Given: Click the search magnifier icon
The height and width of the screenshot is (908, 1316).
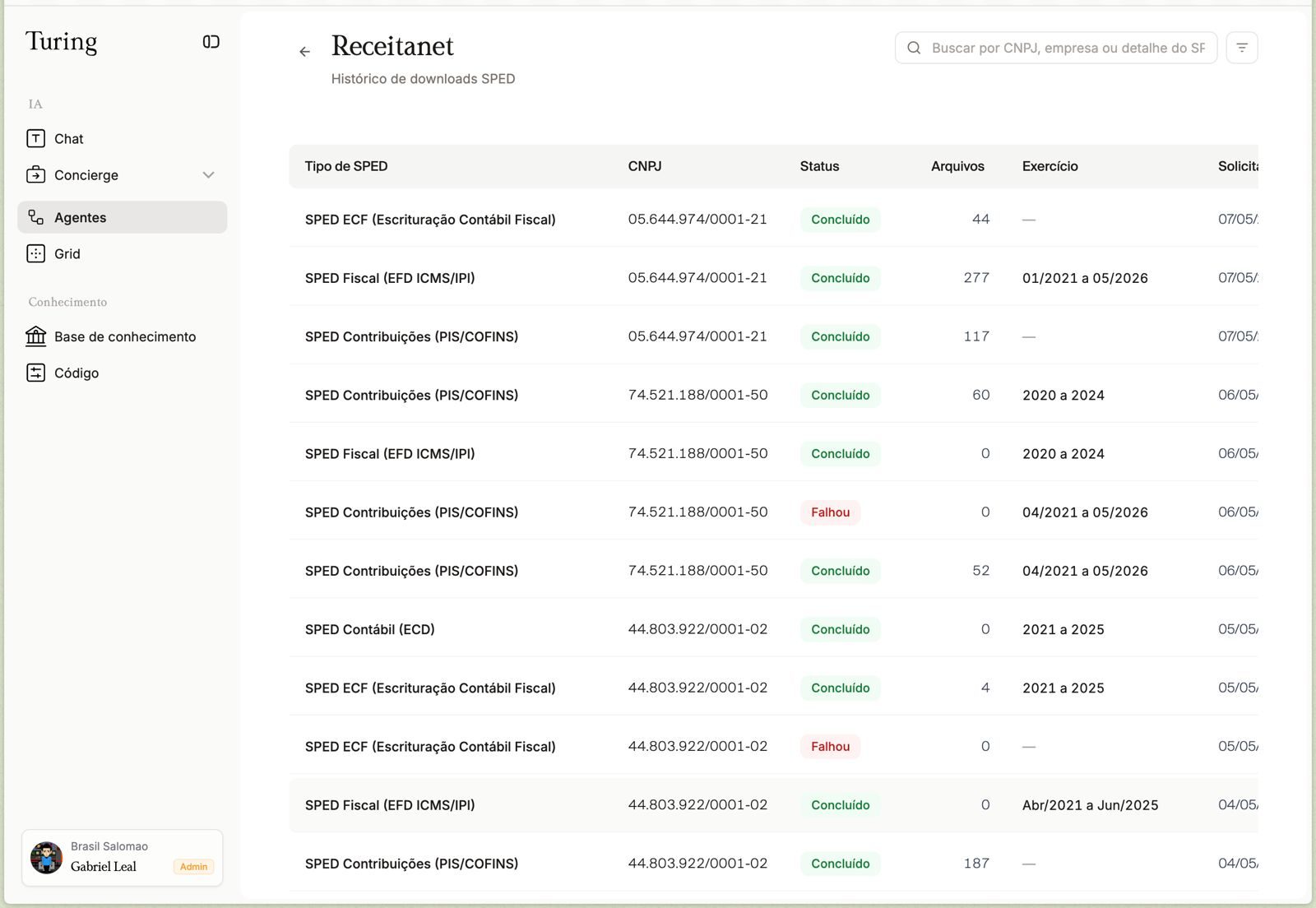Looking at the screenshot, I should coord(914,48).
